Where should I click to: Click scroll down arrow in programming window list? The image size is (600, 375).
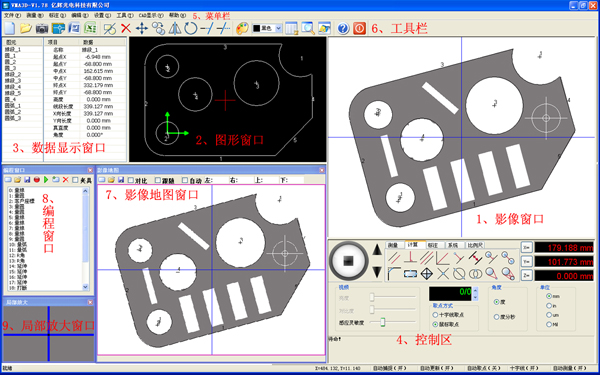(85, 287)
